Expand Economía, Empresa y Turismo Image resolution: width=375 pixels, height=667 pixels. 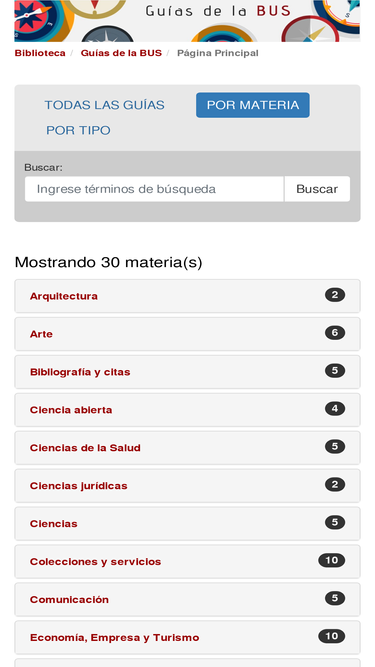[188, 637]
